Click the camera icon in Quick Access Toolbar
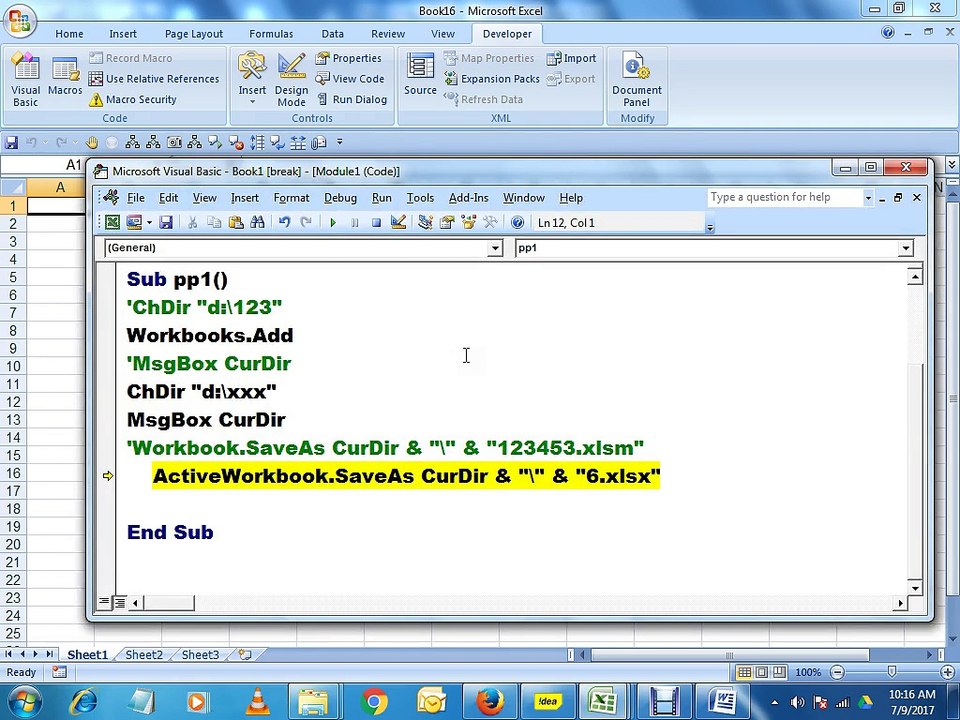The height and width of the screenshot is (720, 960). (x=174, y=143)
